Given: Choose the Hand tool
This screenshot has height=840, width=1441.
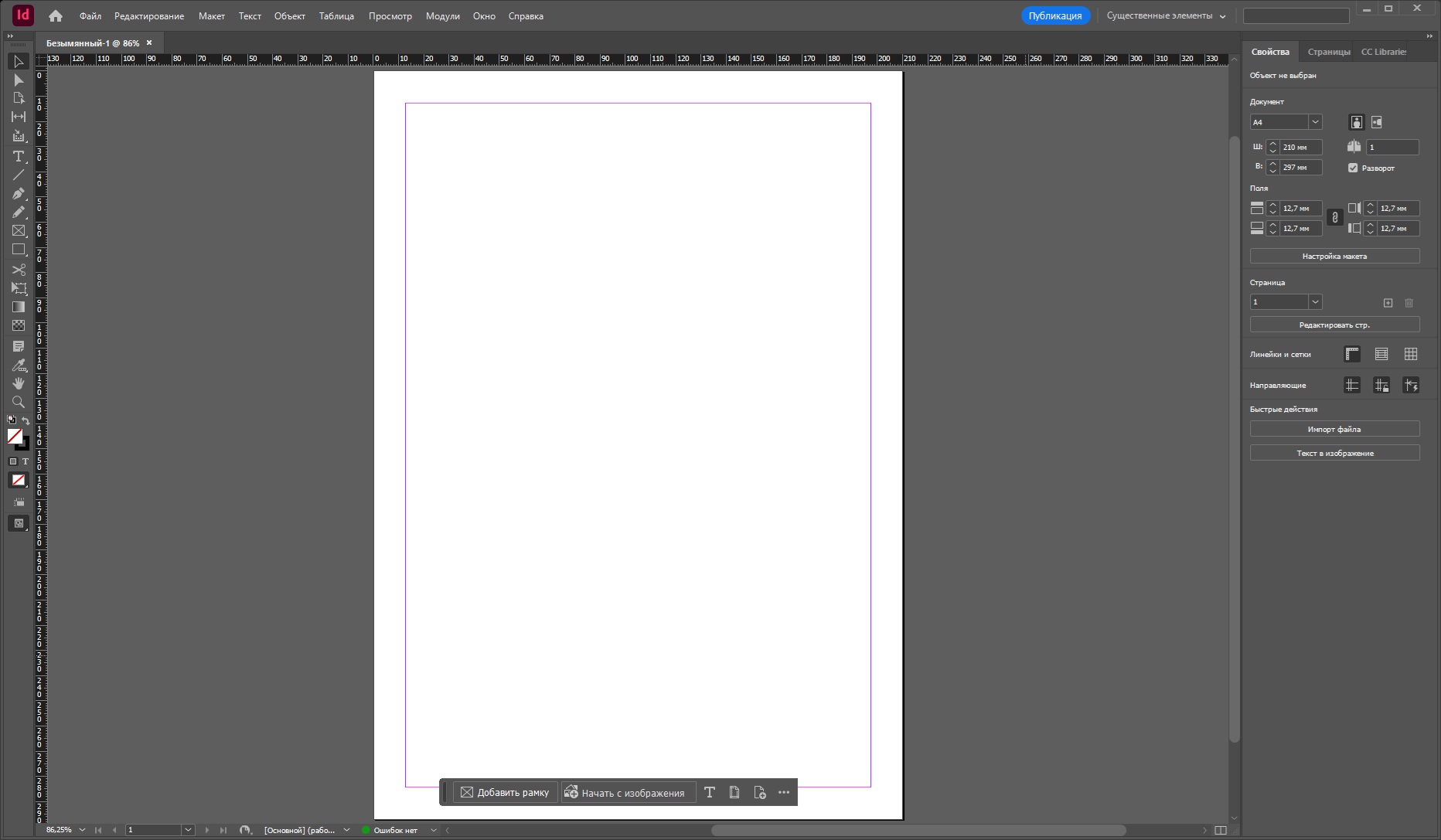Looking at the screenshot, I should pos(19,383).
